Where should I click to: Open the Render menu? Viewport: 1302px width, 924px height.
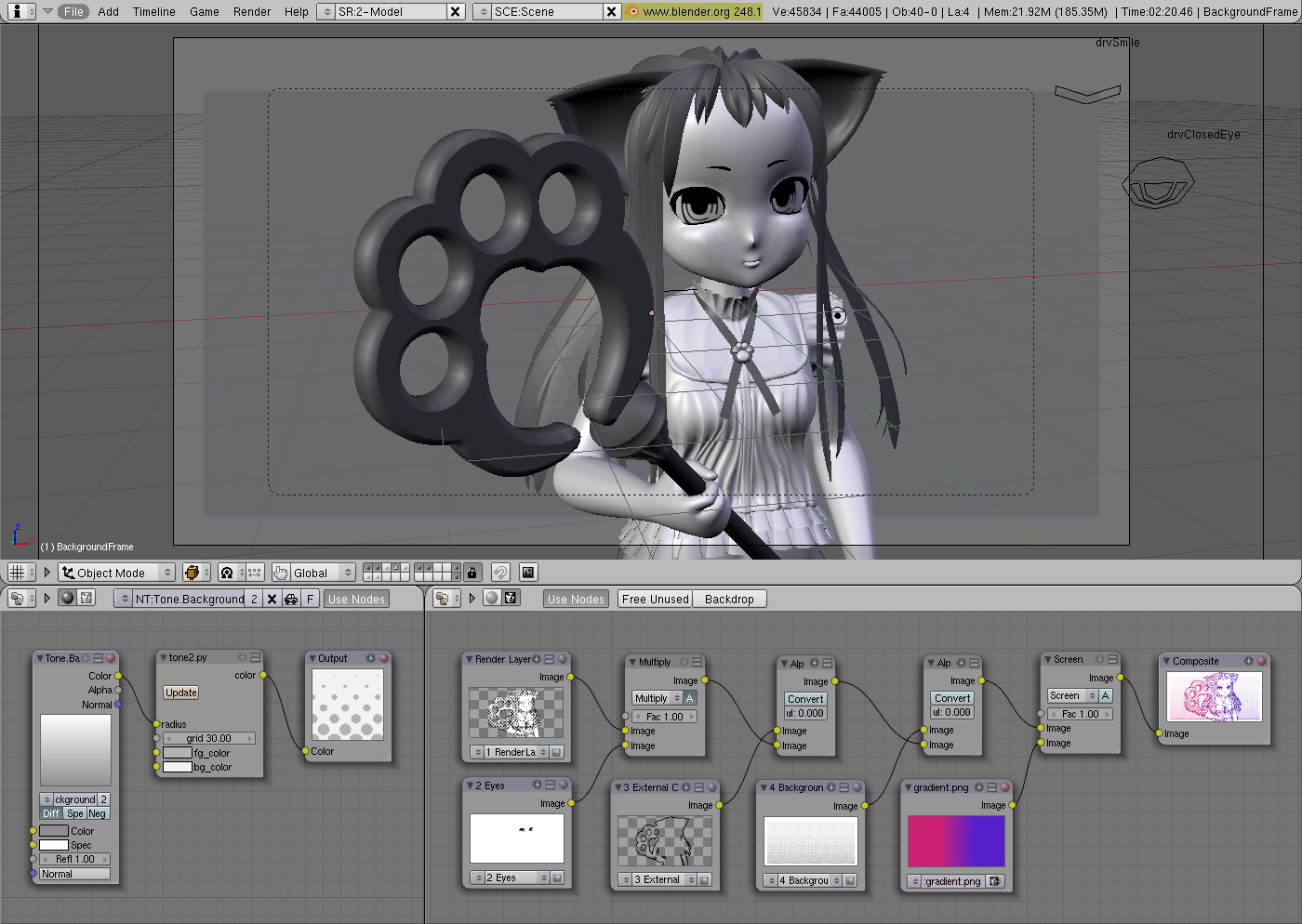(252, 11)
